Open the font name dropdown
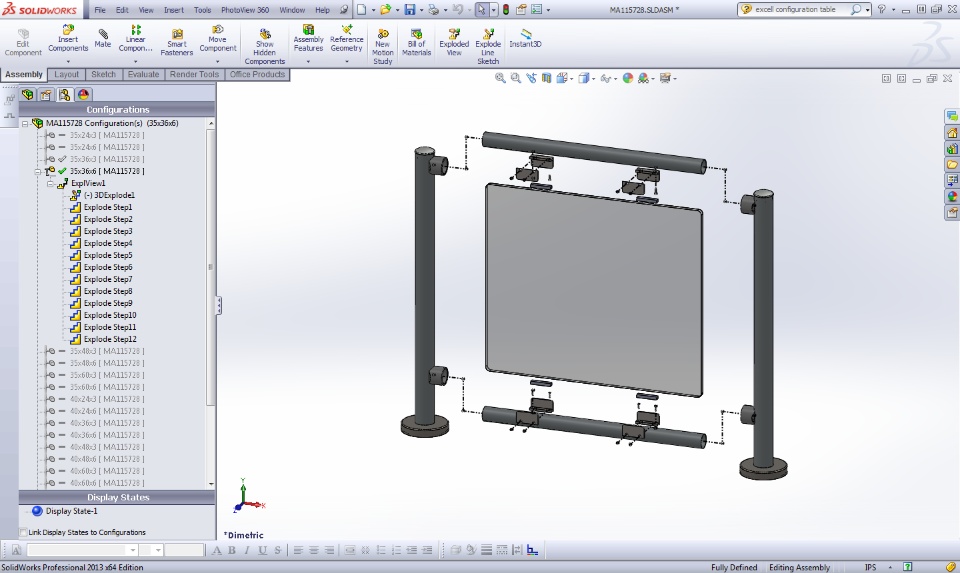Screen dimensions: 960x573 (x=132, y=550)
